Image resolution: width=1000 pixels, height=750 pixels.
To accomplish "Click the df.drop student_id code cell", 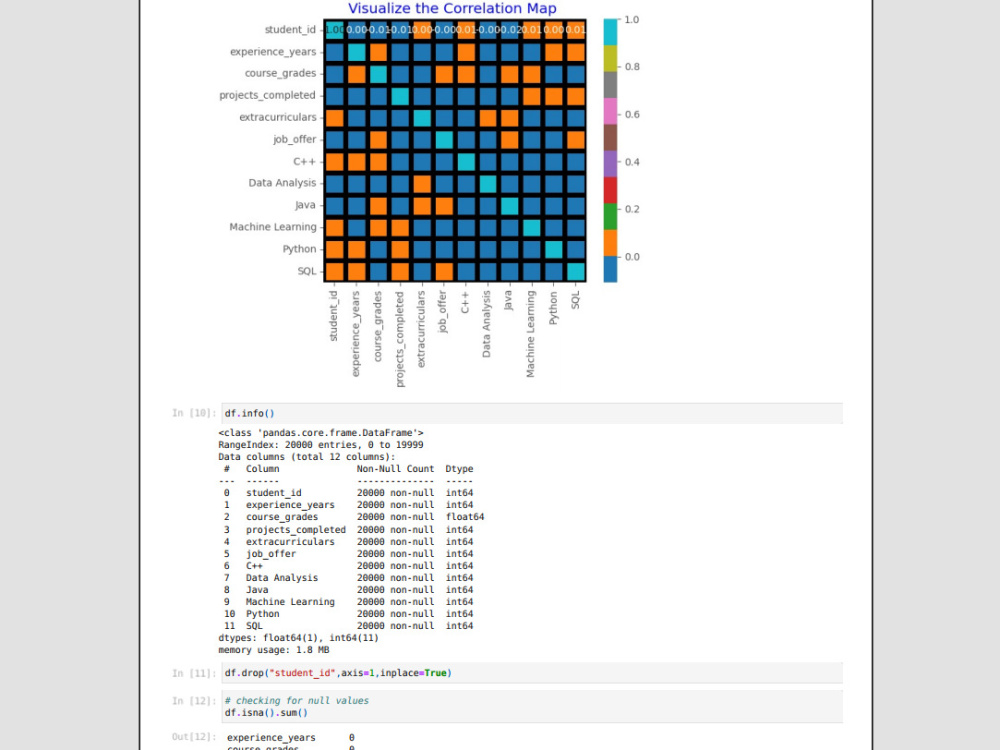I will 532,673.
